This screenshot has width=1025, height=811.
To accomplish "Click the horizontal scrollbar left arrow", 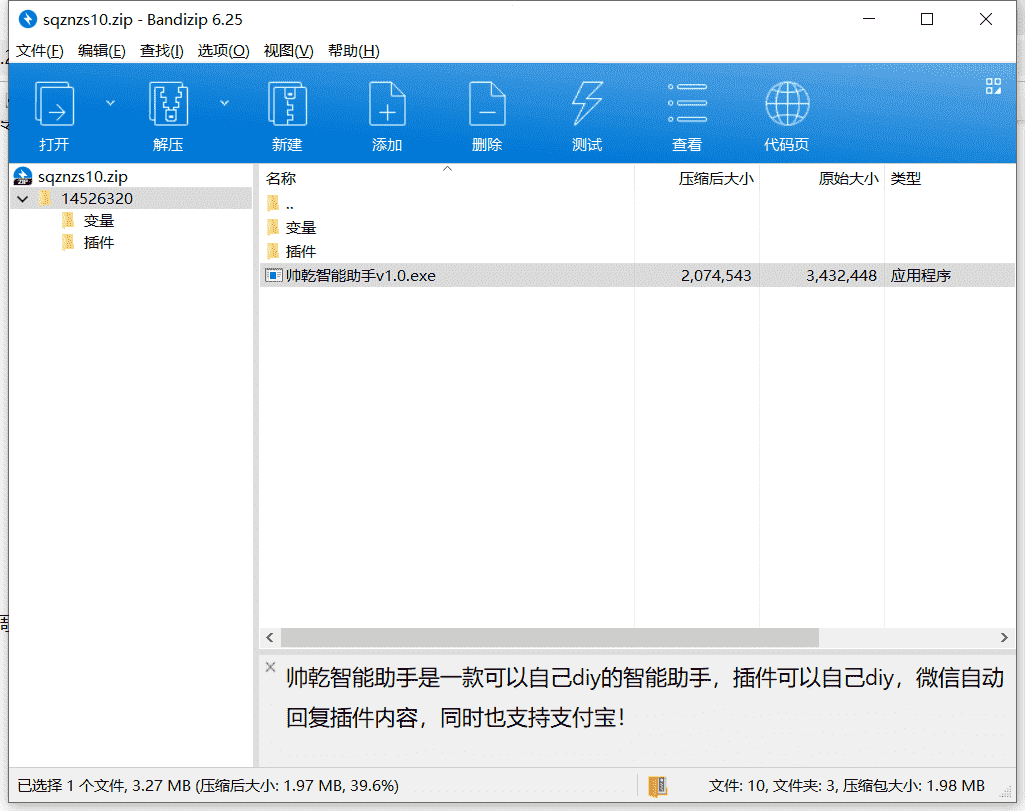I will tap(270, 637).
